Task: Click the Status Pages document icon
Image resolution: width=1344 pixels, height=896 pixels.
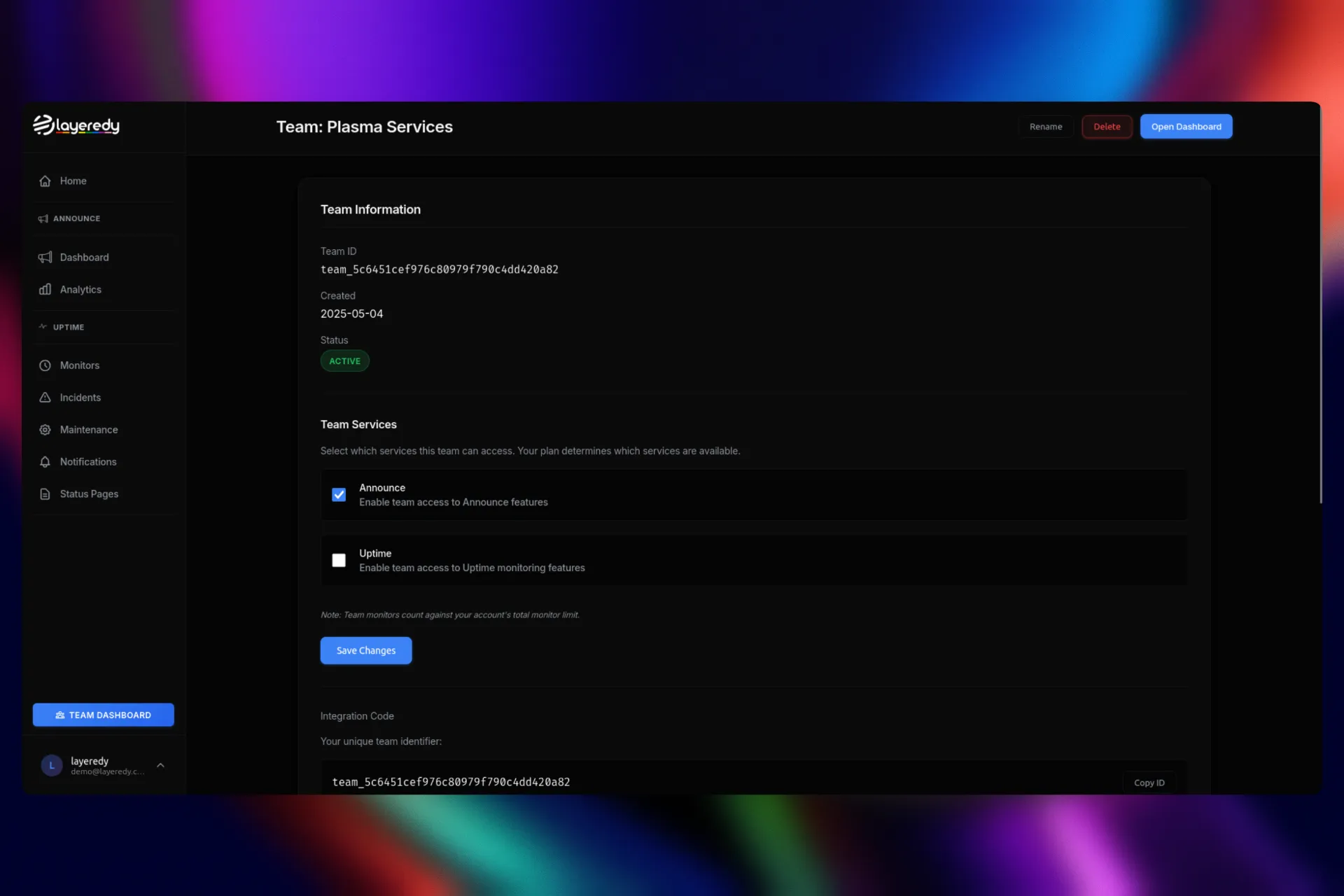Action: pos(45,494)
